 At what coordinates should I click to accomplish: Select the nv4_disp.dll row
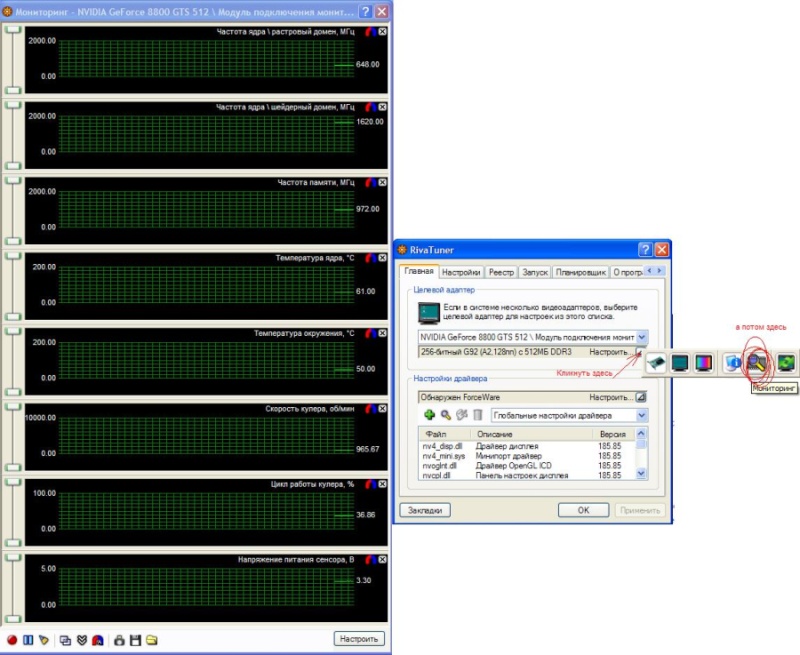[x=528, y=446]
